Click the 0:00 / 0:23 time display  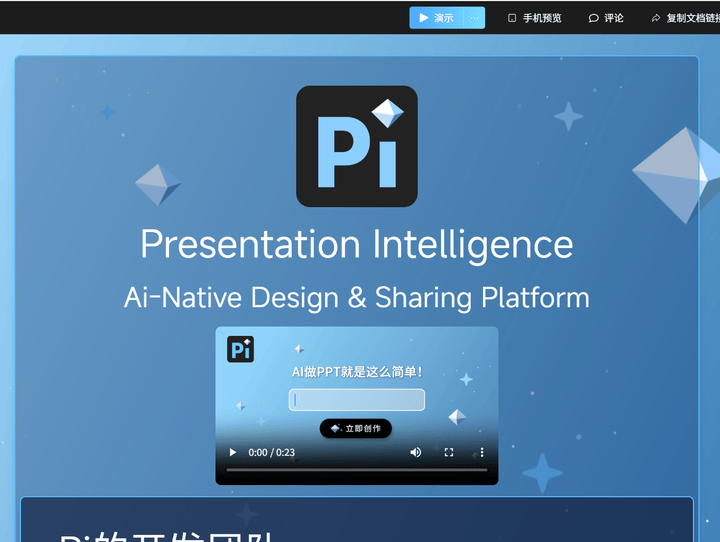272,452
